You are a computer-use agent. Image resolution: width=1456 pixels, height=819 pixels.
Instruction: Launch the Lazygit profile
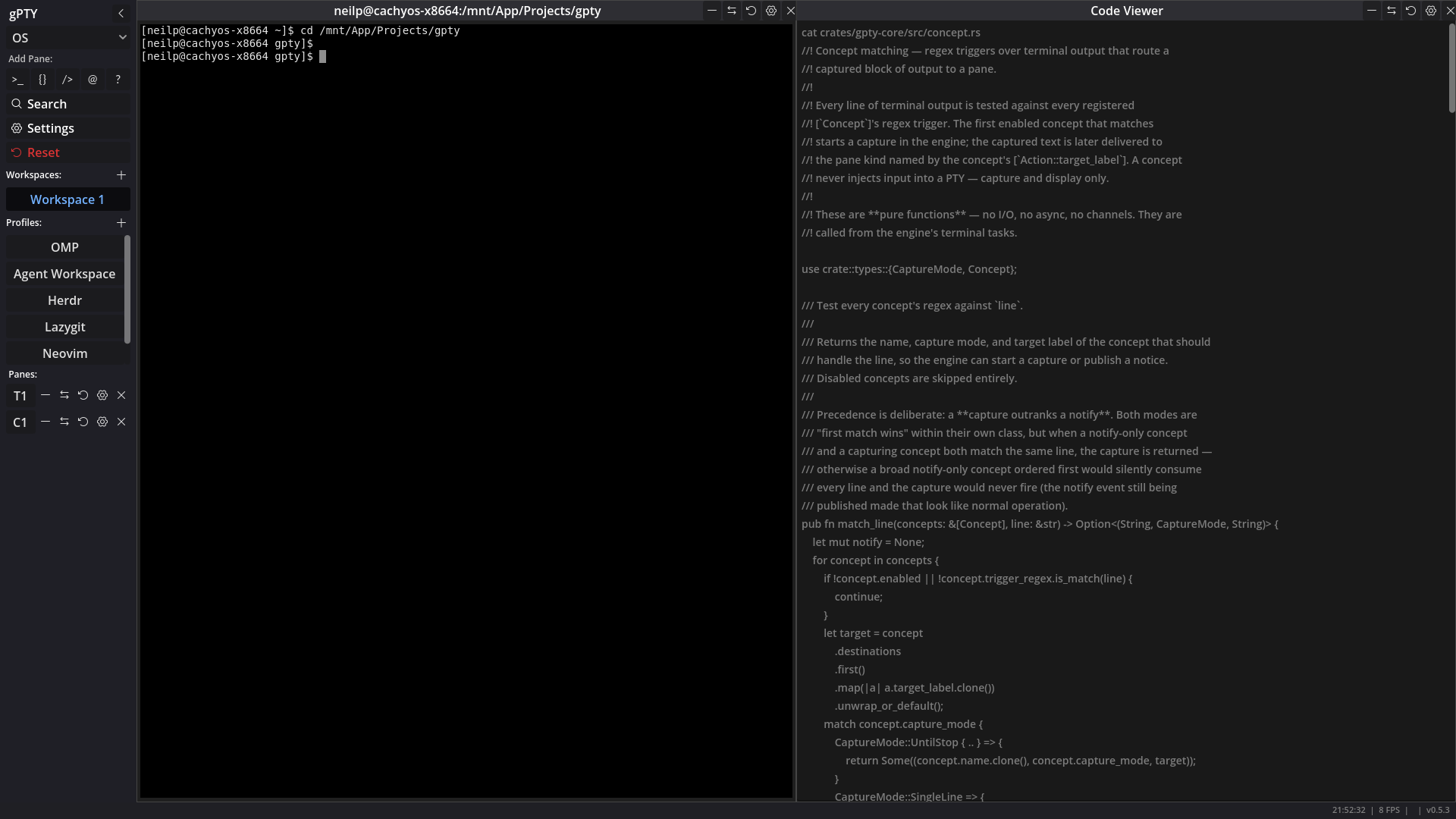pyautogui.click(x=64, y=327)
